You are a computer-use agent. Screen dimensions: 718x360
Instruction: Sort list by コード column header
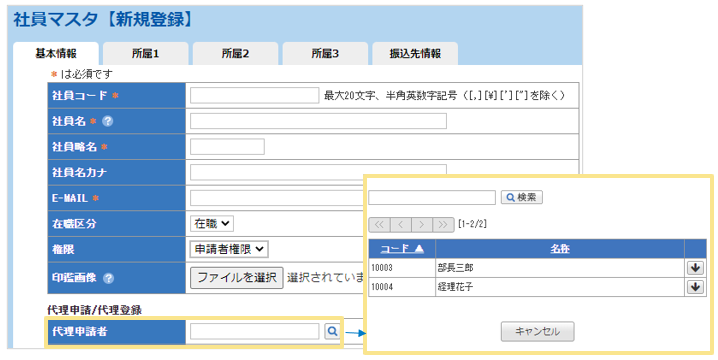(x=402, y=249)
